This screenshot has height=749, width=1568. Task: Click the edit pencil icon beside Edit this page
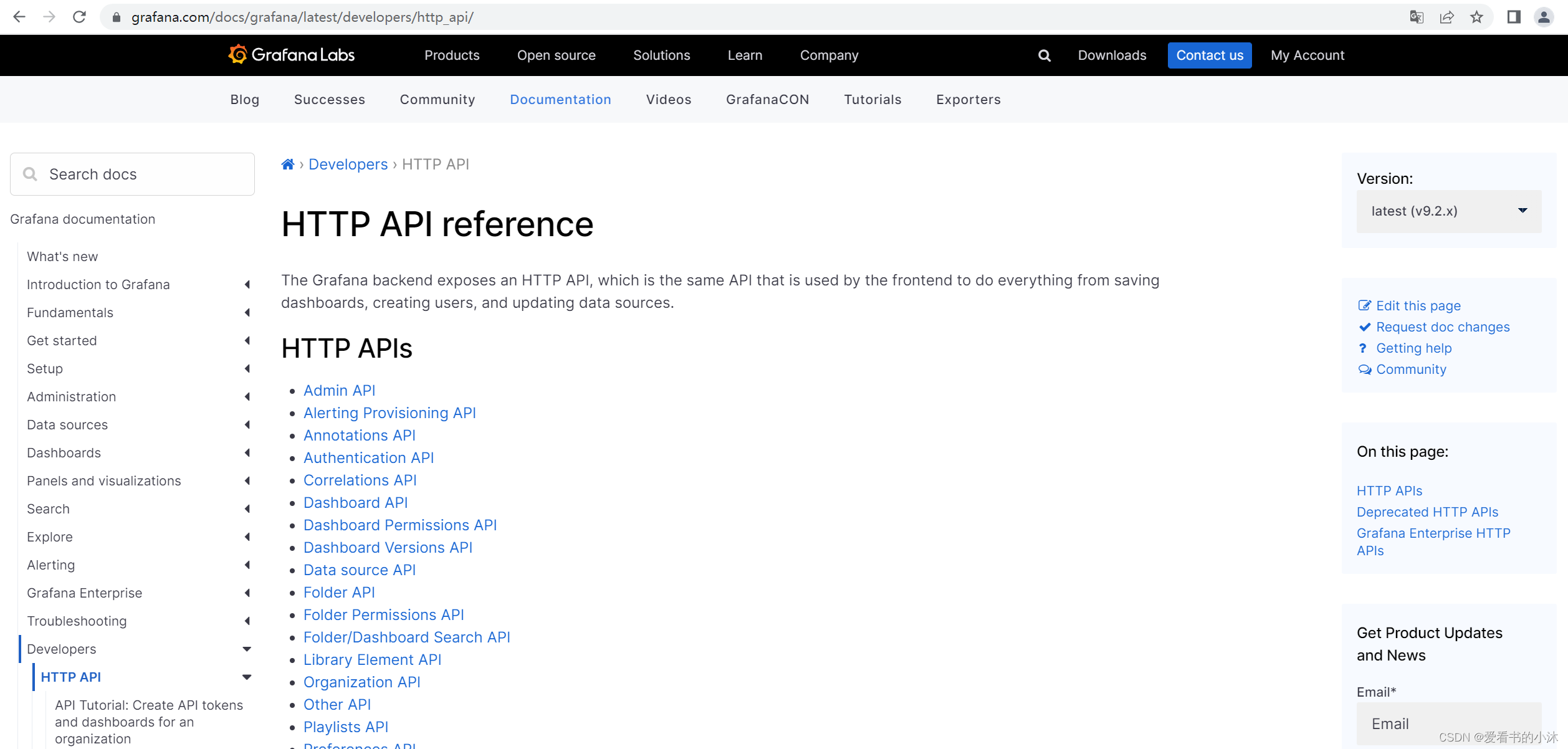(1364, 305)
